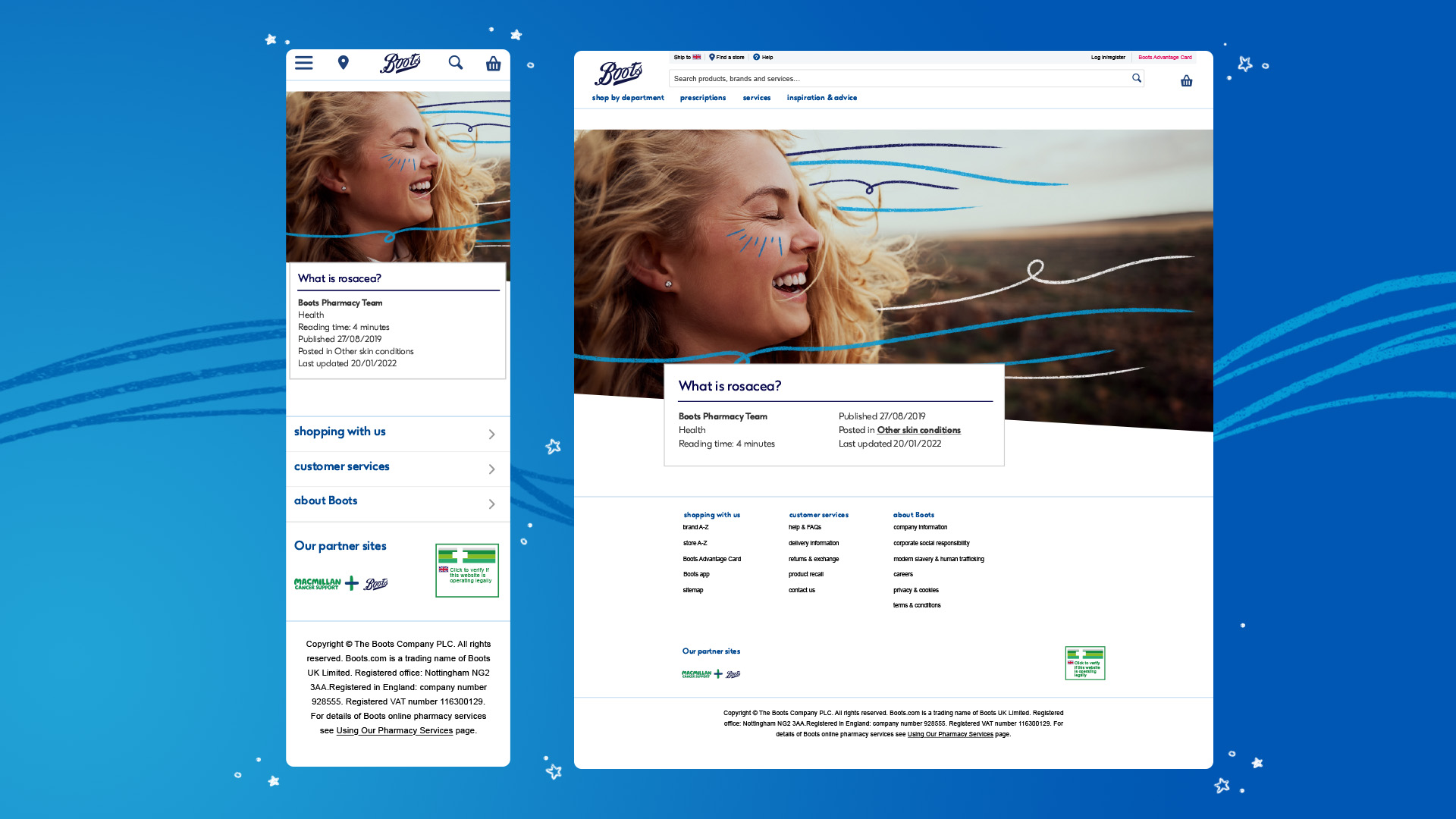Image resolution: width=1456 pixels, height=819 pixels.
Task: Open search magnifier in mobile header
Action: [x=456, y=63]
